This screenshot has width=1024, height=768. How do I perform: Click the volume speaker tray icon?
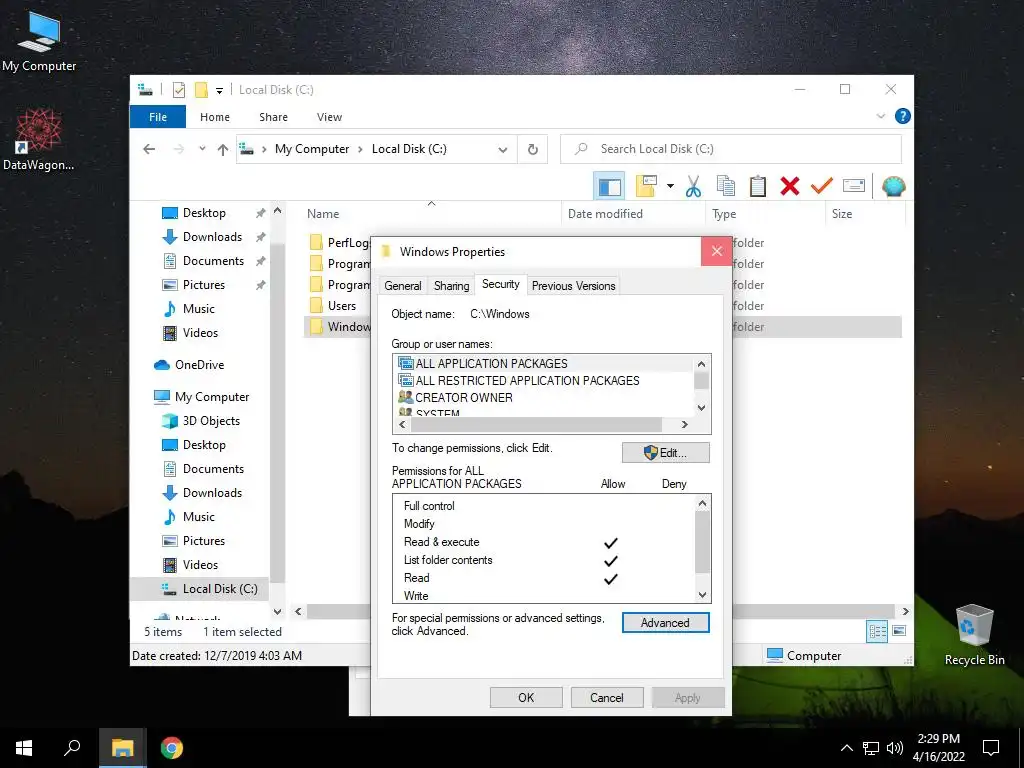895,748
